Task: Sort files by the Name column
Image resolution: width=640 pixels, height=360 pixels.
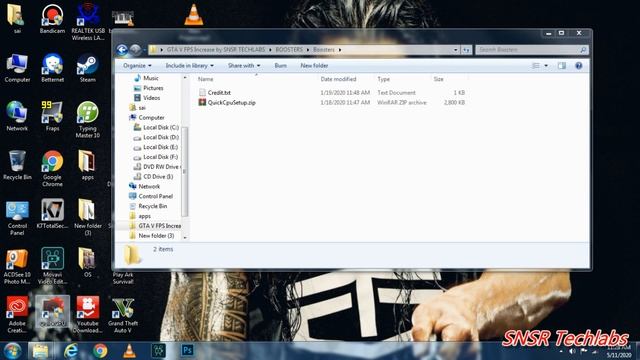Action: pyautogui.click(x=206, y=79)
